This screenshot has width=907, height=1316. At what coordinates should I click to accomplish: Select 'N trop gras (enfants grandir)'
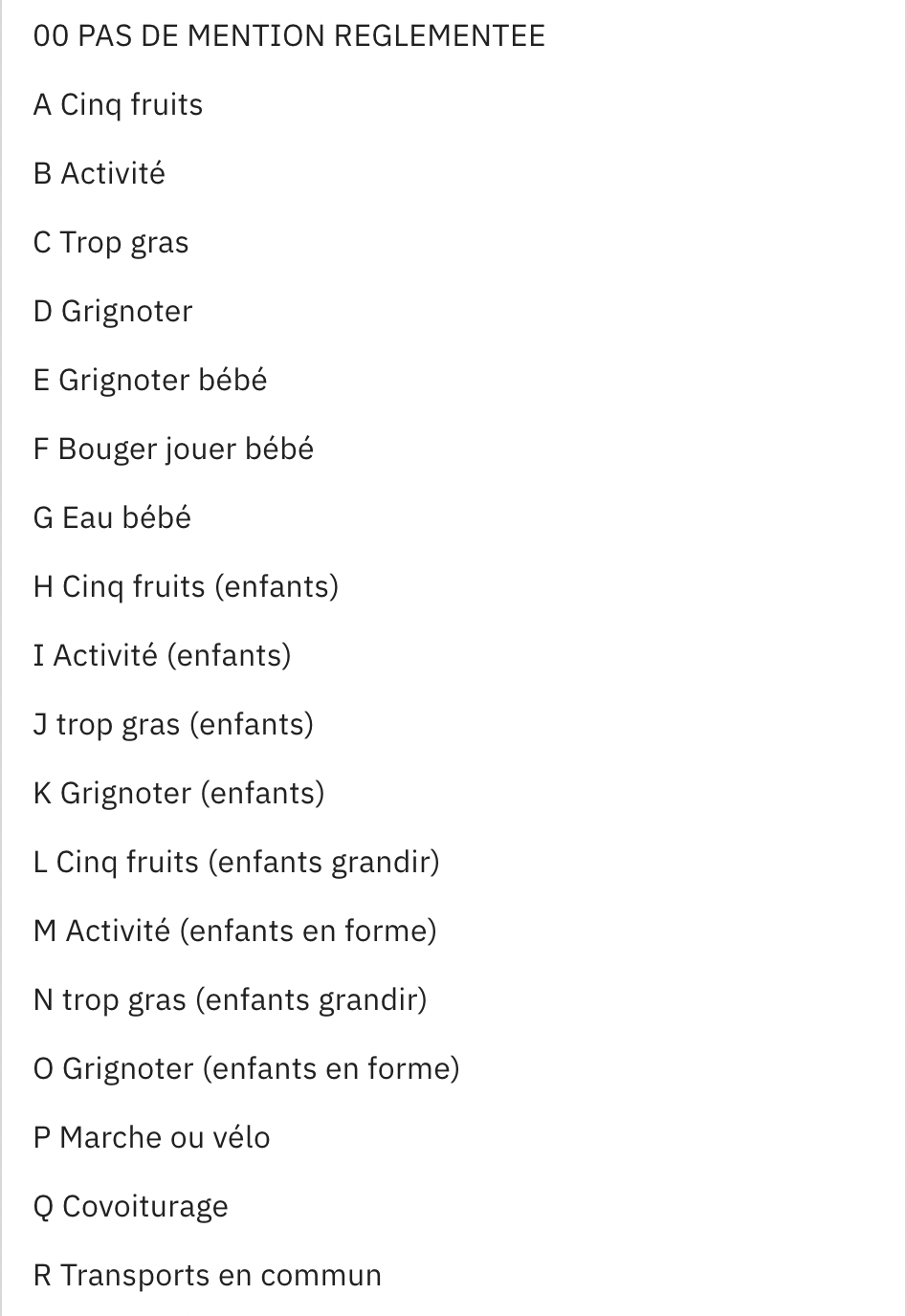click(230, 1000)
